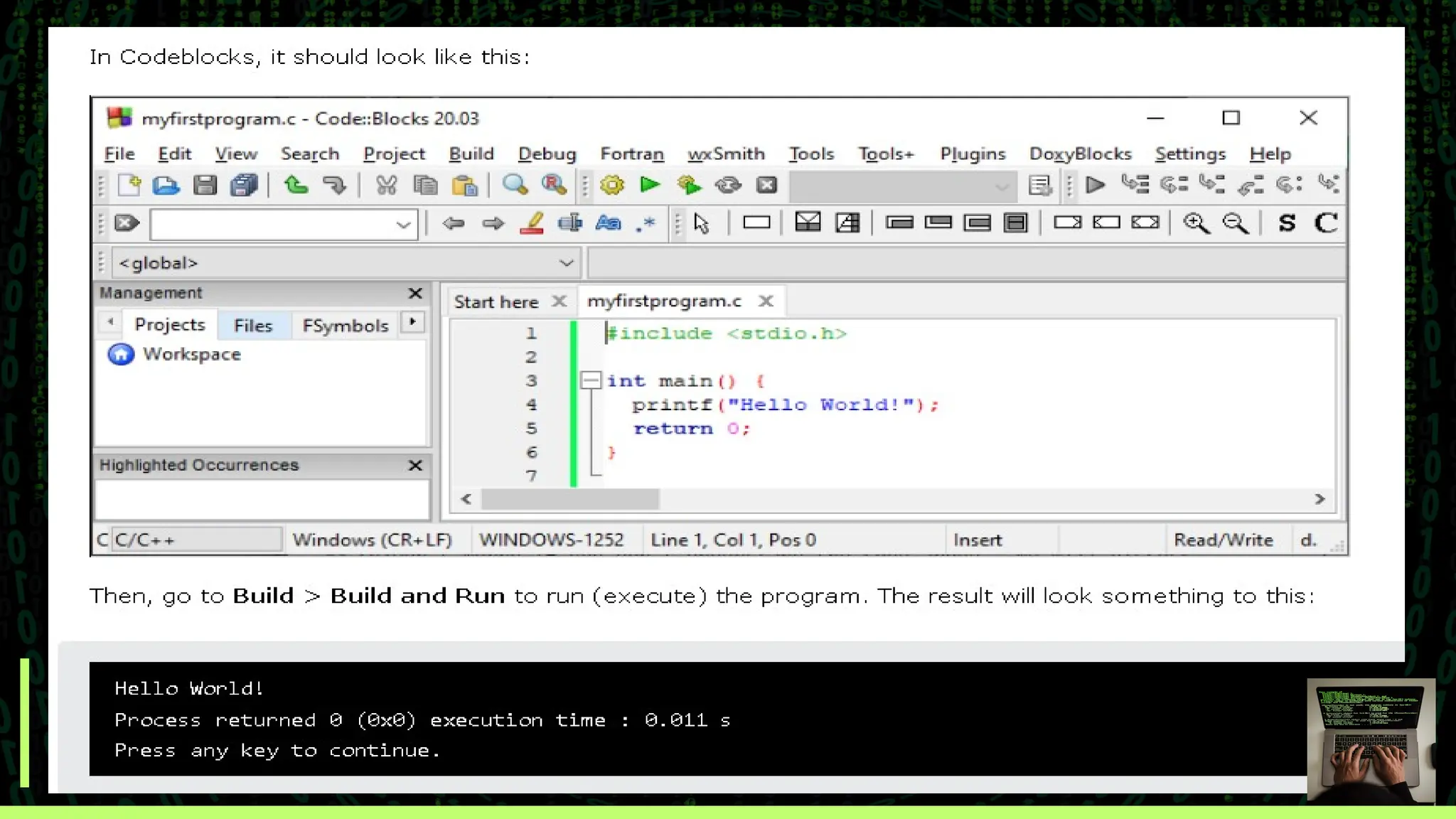Click the Redo arrow icon
This screenshot has width=1456, height=819.
pos(333,185)
